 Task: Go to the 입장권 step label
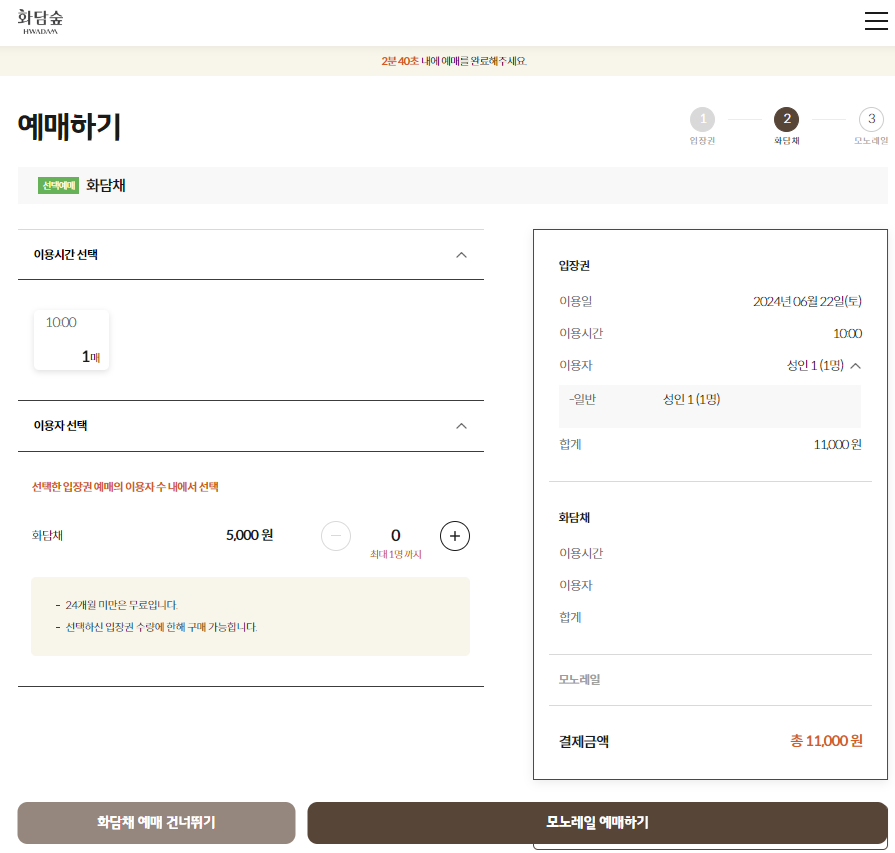click(x=703, y=140)
